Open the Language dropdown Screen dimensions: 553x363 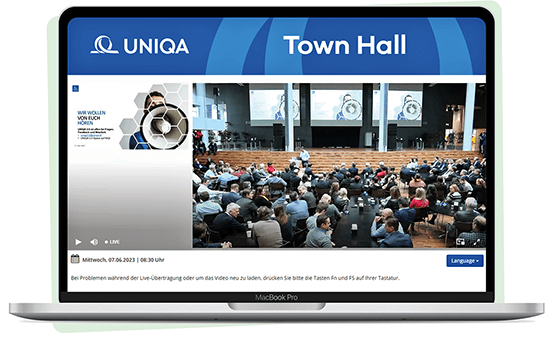pyautogui.click(x=465, y=261)
